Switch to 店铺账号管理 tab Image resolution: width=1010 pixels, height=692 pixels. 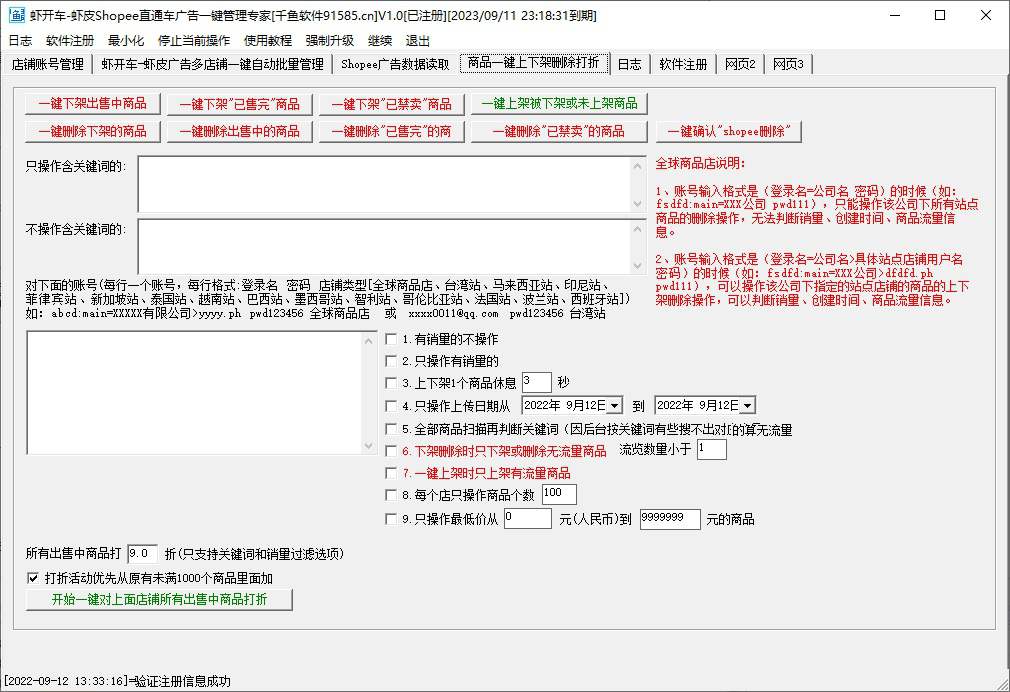48,64
